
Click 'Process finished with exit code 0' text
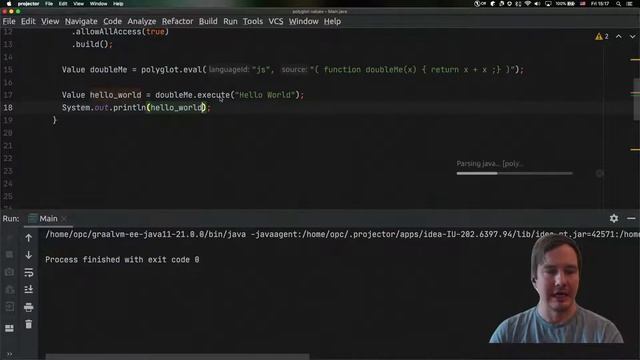pos(122,260)
